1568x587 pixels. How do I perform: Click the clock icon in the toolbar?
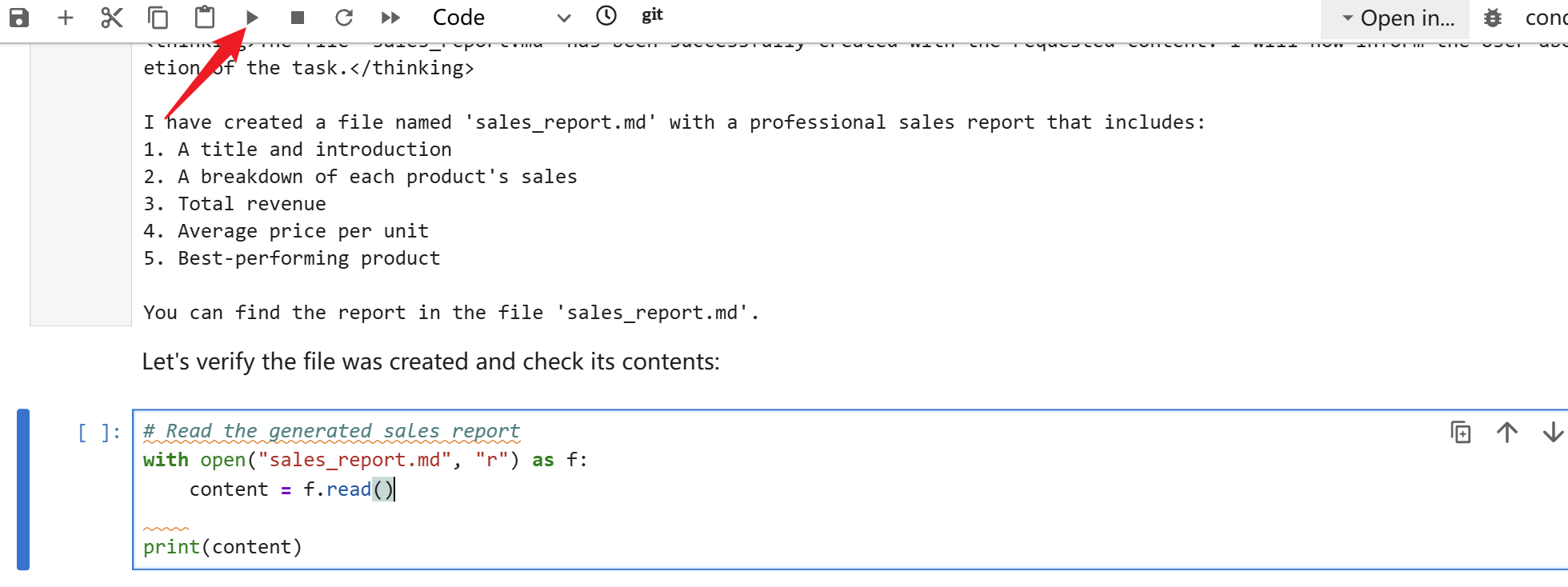[x=606, y=15]
